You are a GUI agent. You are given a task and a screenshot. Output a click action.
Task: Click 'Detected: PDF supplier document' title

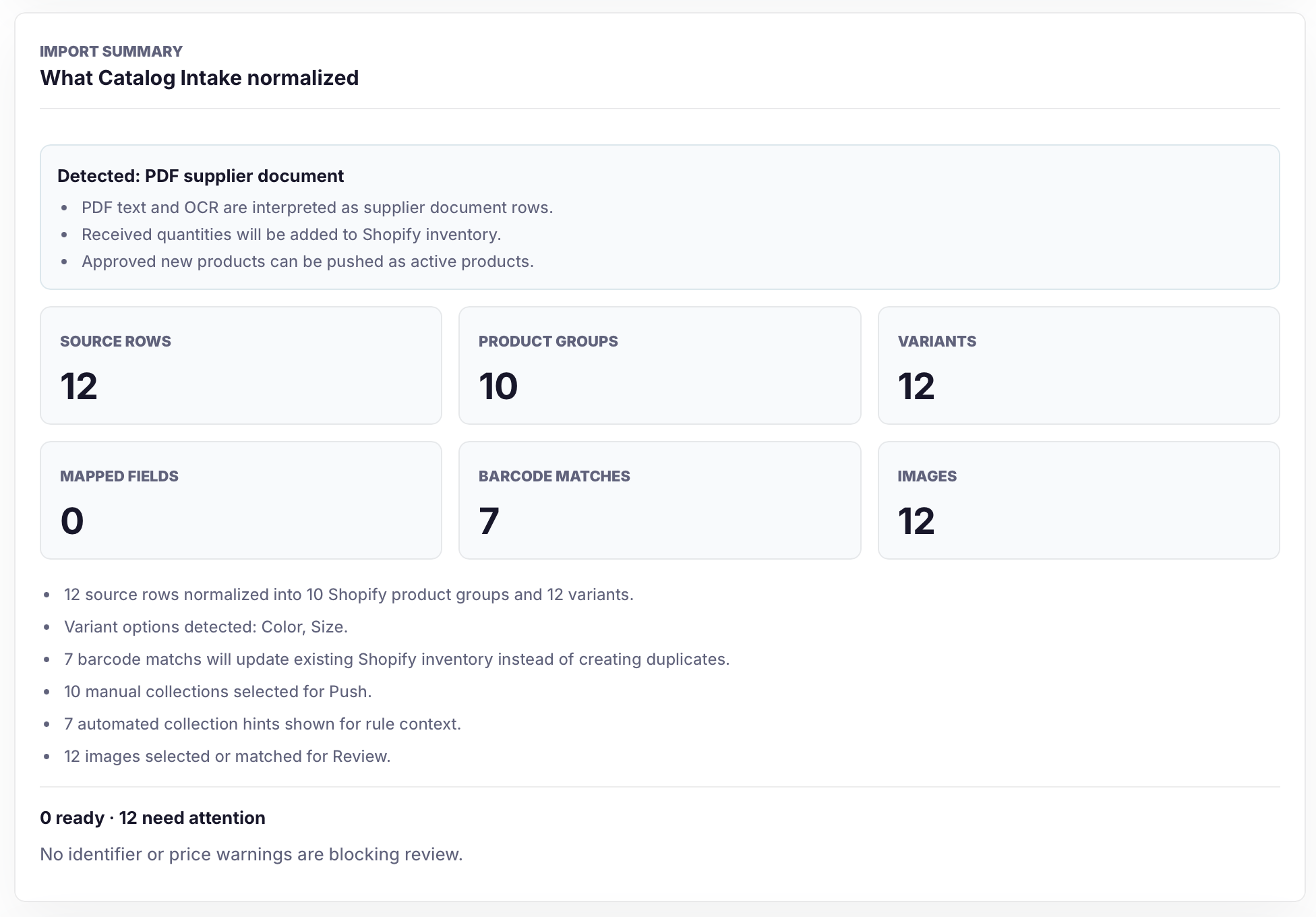coord(200,176)
